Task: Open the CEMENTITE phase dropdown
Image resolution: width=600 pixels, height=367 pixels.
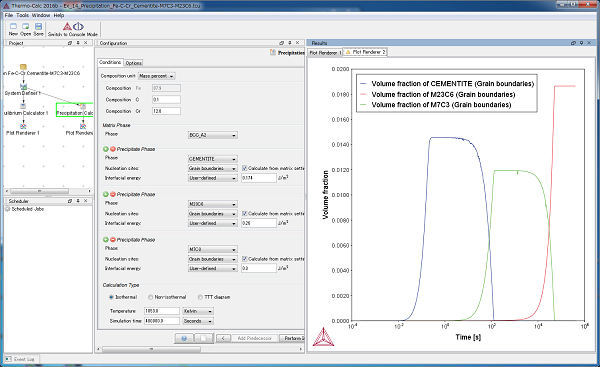Action: coord(213,159)
